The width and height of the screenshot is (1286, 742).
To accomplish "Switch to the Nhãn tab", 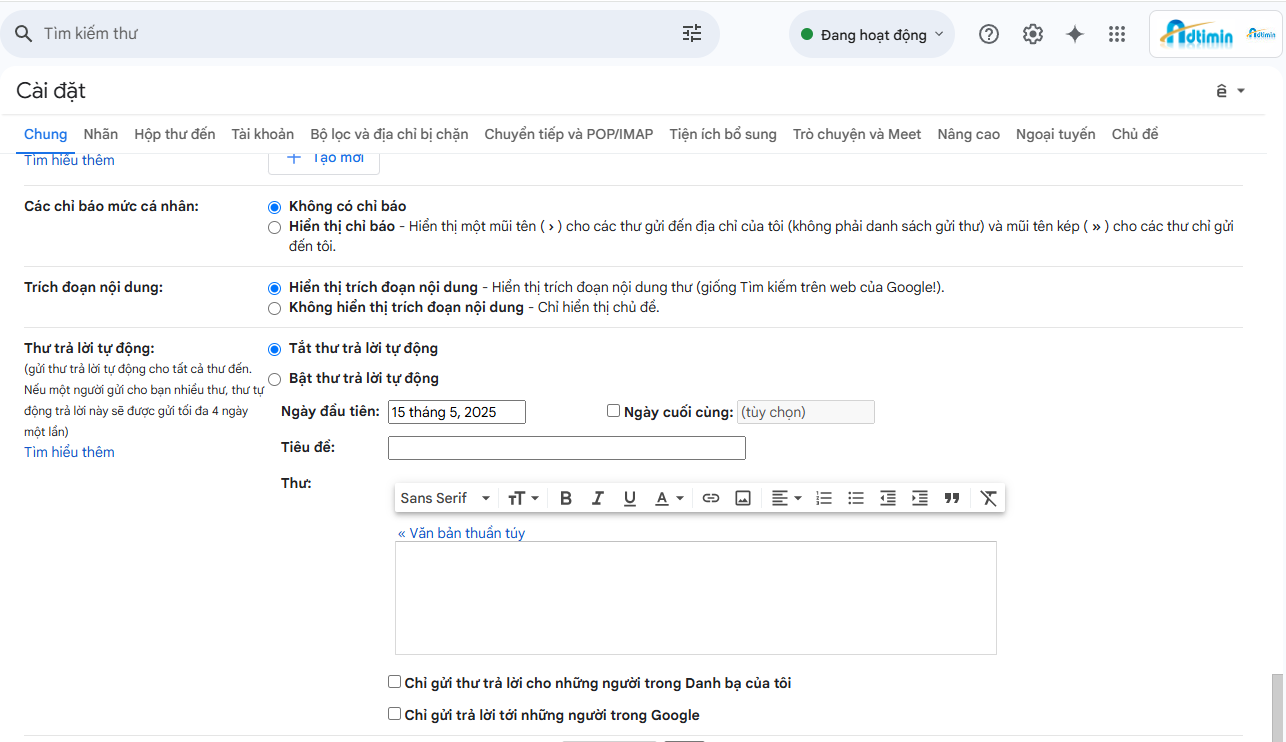I will click(101, 134).
